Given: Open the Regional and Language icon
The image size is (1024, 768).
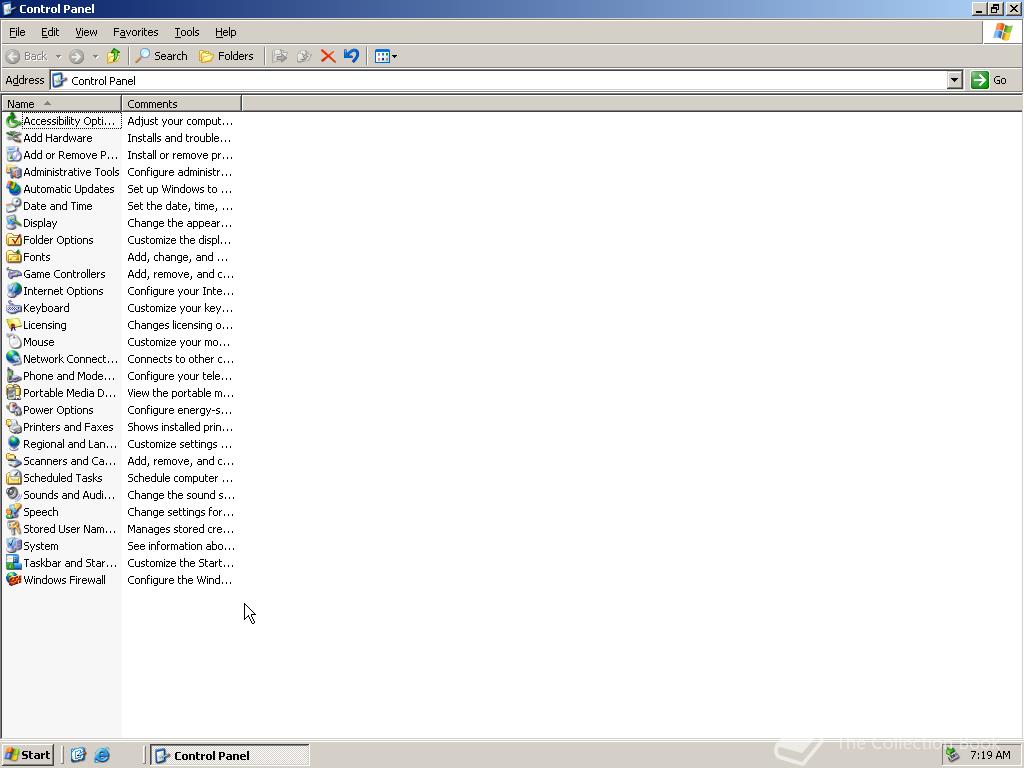Looking at the screenshot, I should (x=14, y=443).
